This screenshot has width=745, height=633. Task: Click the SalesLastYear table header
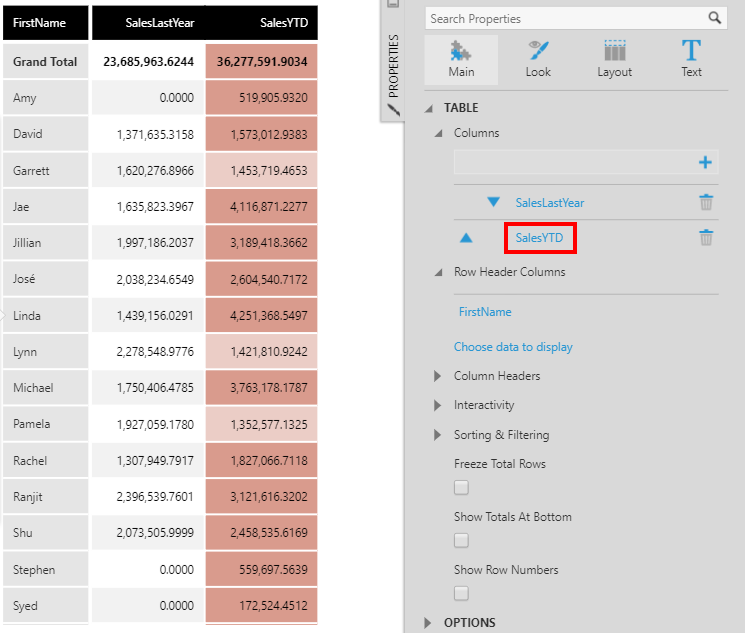(148, 23)
